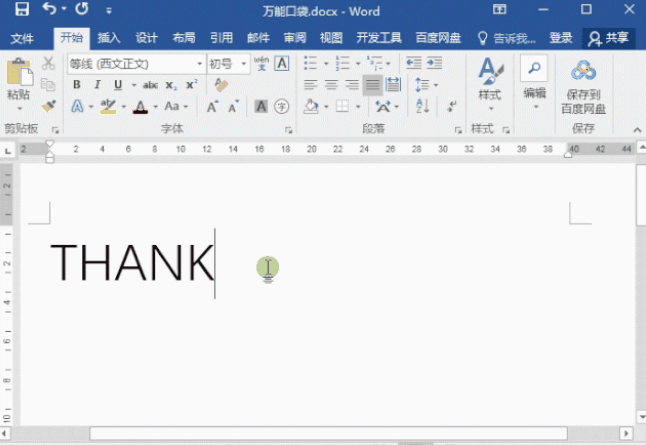Image resolution: width=646 pixels, height=445 pixels.
Task: Toggle superscript formatting
Action: tap(192, 84)
